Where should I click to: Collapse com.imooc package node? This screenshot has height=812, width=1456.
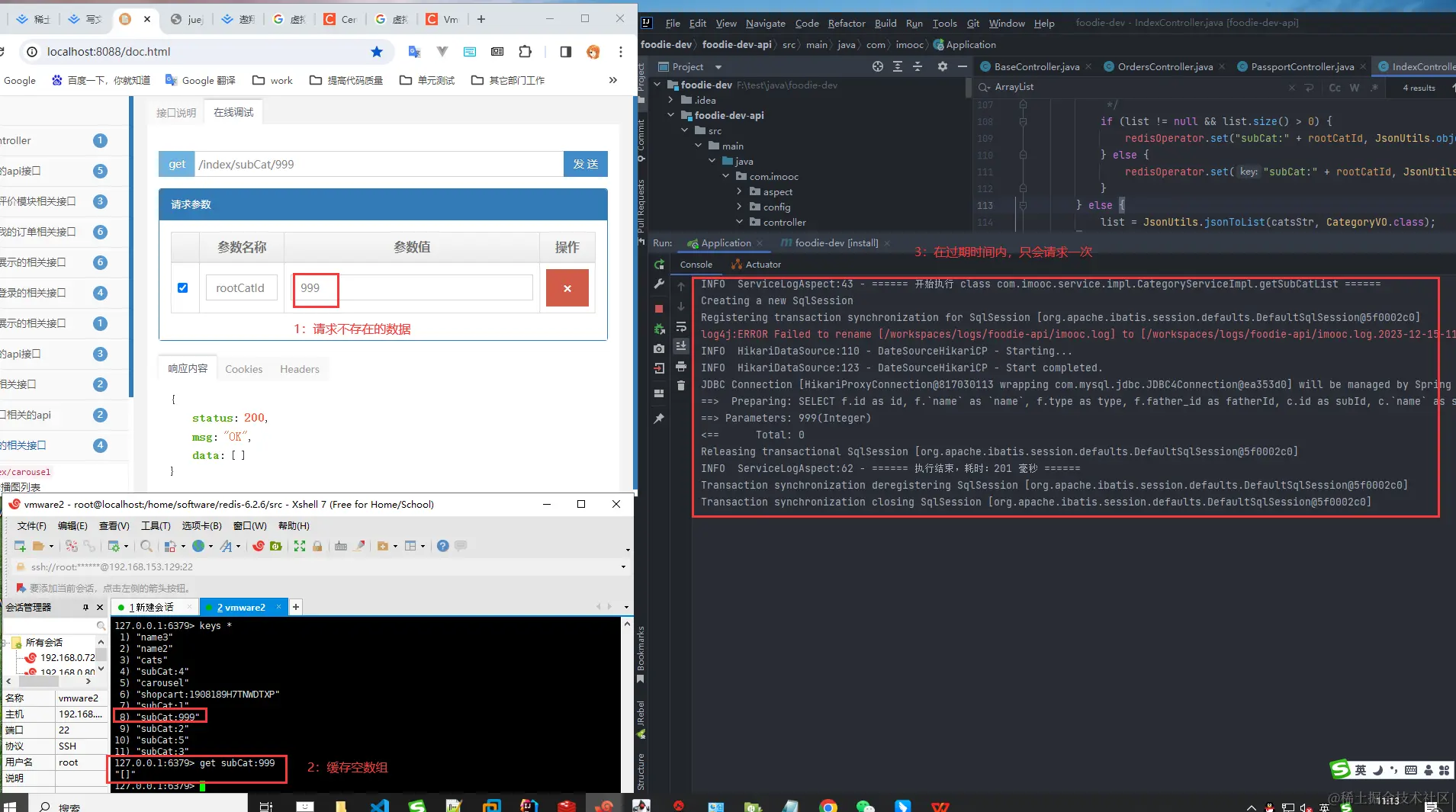point(726,176)
